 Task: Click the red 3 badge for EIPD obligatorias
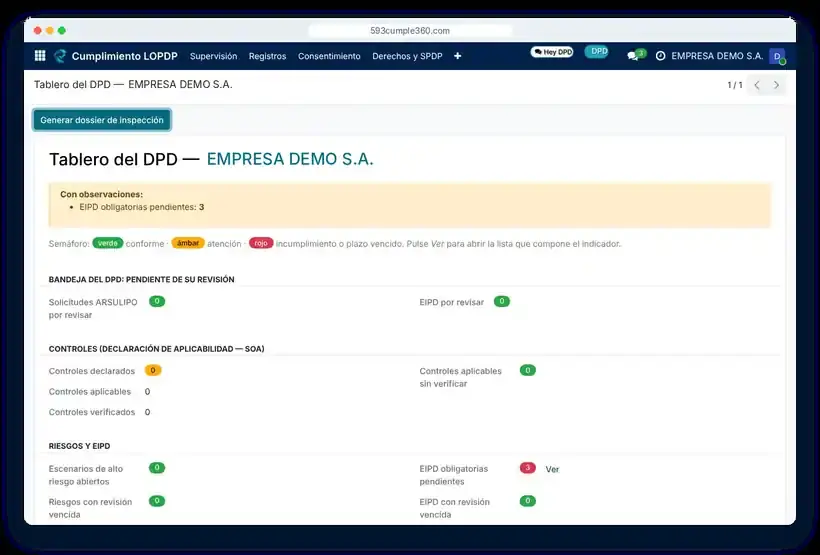tap(527, 468)
